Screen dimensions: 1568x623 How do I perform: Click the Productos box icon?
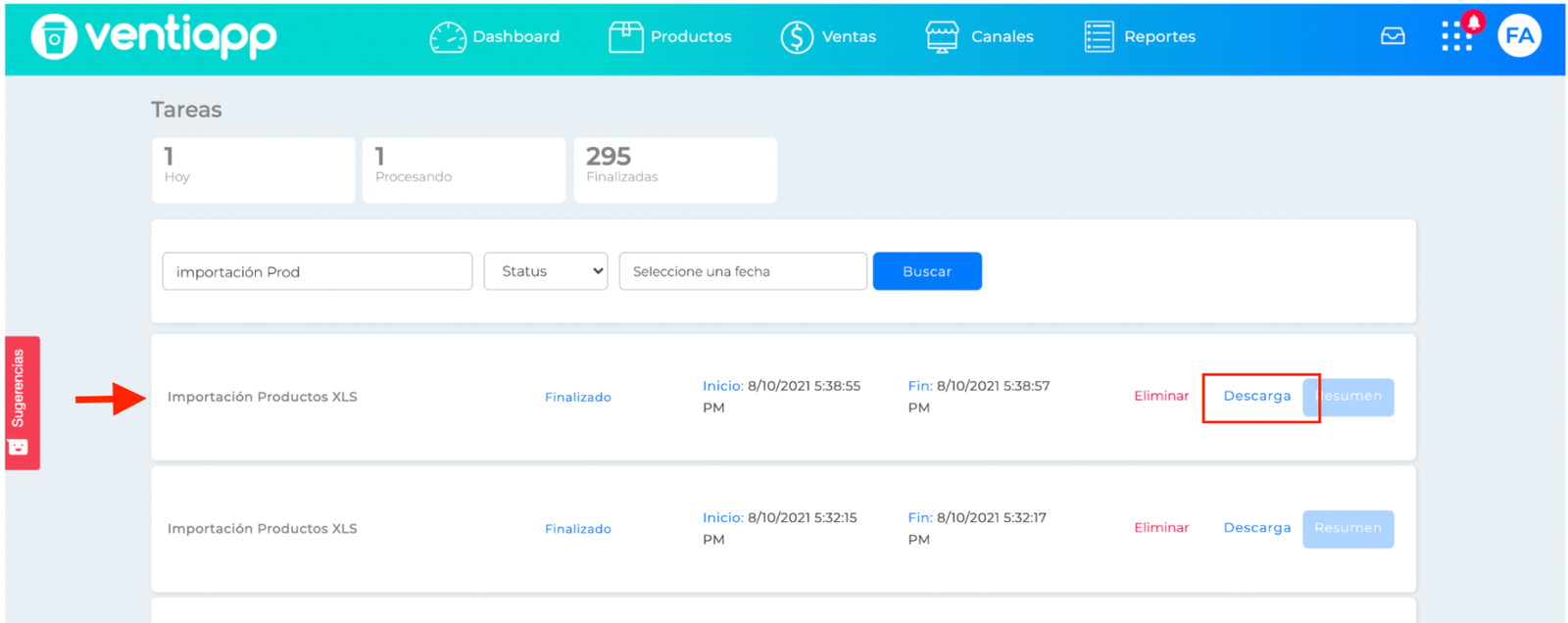pyautogui.click(x=625, y=37)
